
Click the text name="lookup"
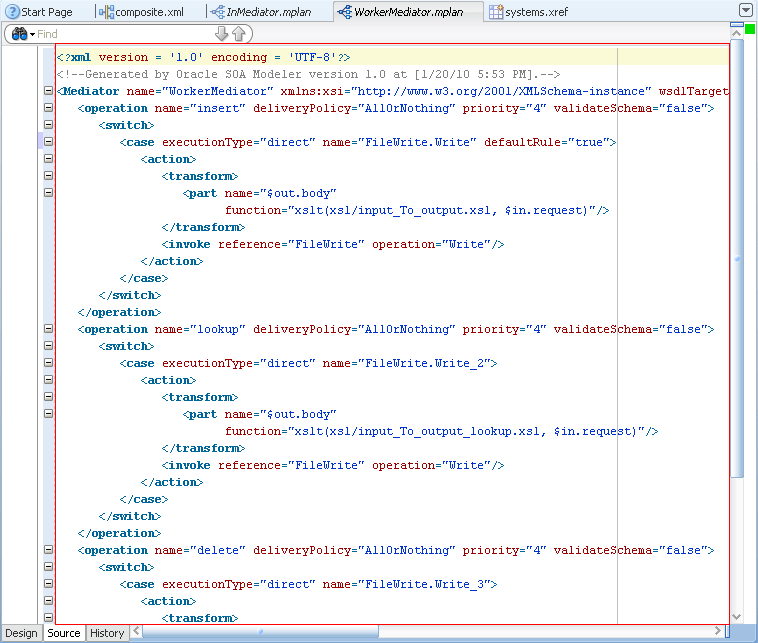(x=200, y=329)
